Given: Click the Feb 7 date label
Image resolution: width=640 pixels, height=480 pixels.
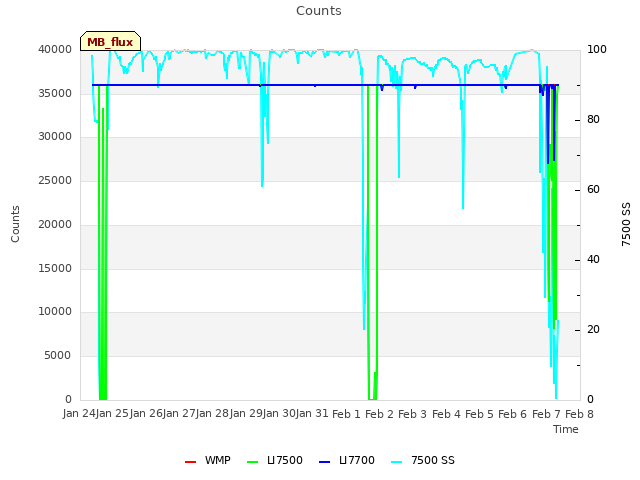Looking at the screenshot, I should tap(546, 414).
